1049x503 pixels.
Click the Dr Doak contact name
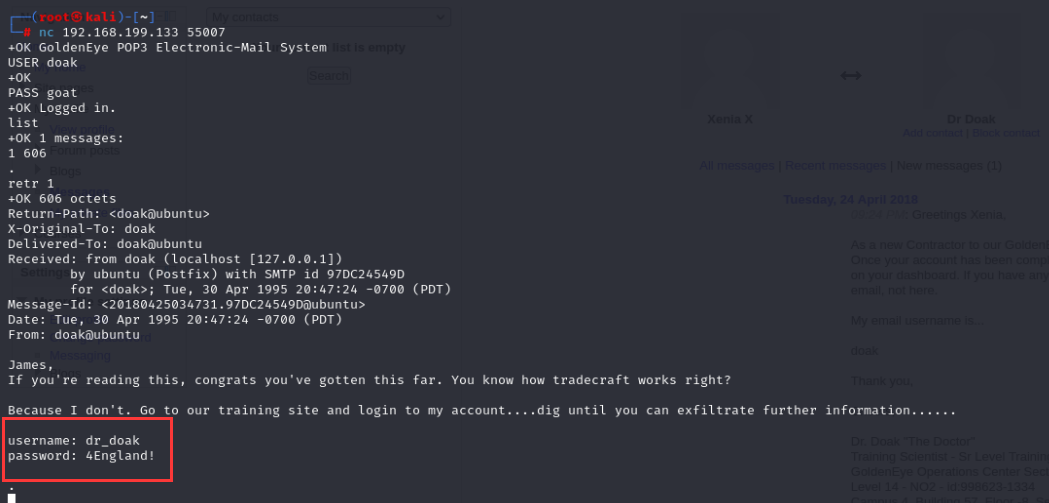click(971, 119)
